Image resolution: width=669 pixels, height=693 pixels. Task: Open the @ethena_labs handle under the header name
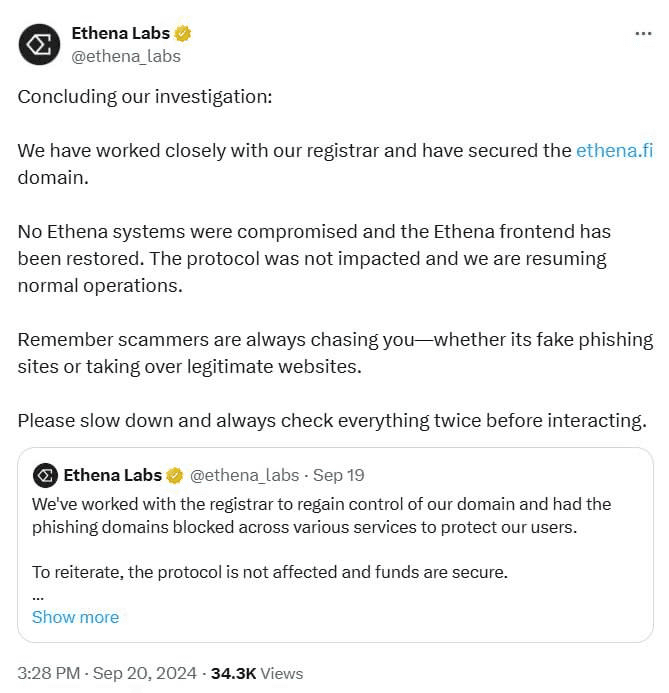(x=126, y=57)
